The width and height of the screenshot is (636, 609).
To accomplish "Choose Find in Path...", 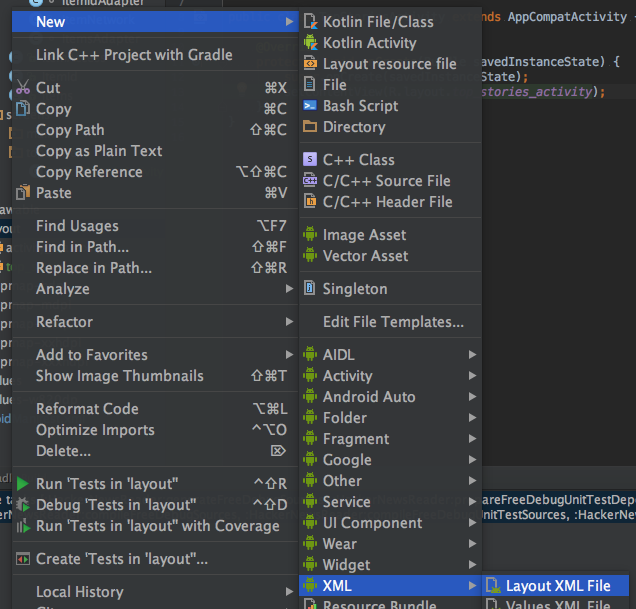I will pyautogui.click(x=155, y=247).
